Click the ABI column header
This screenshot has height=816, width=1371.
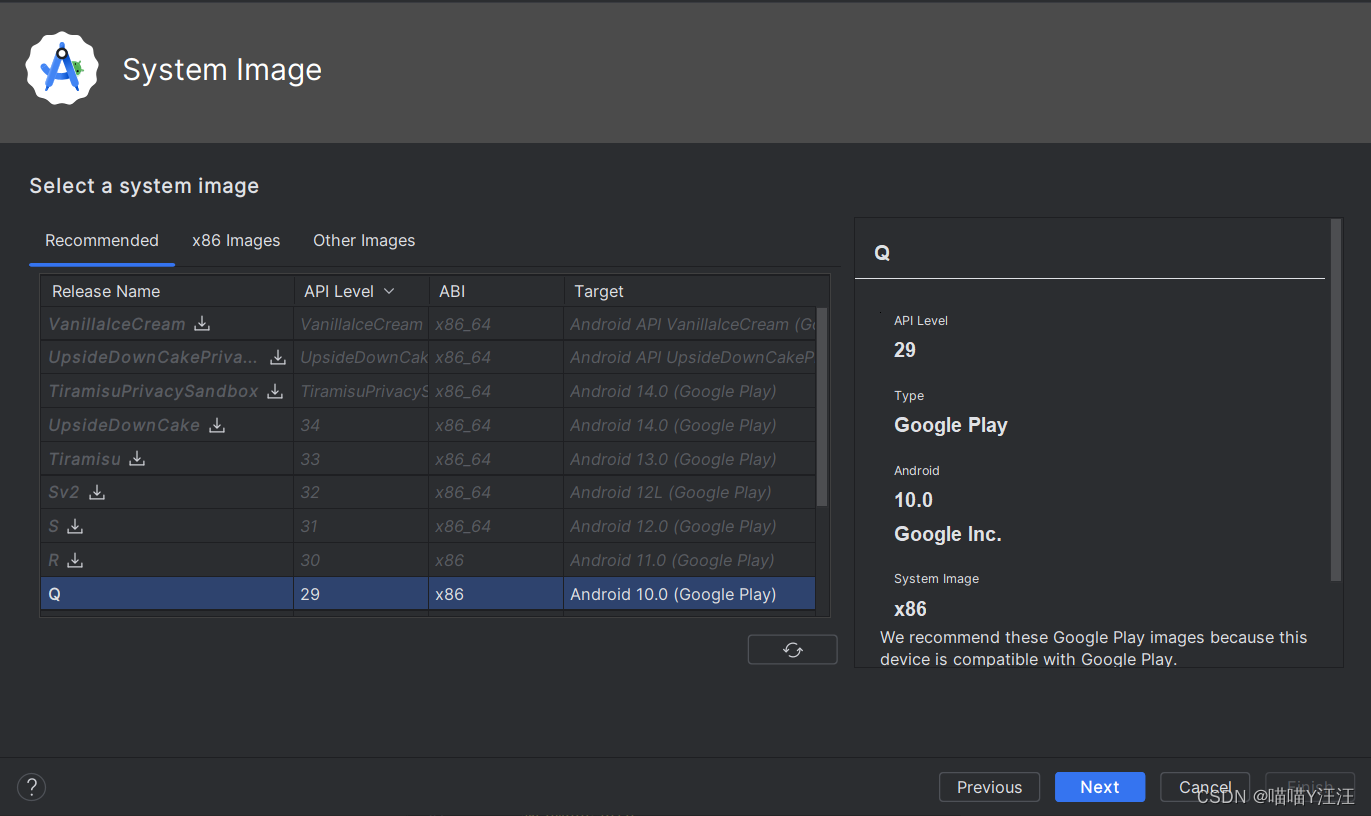point(496,291)
